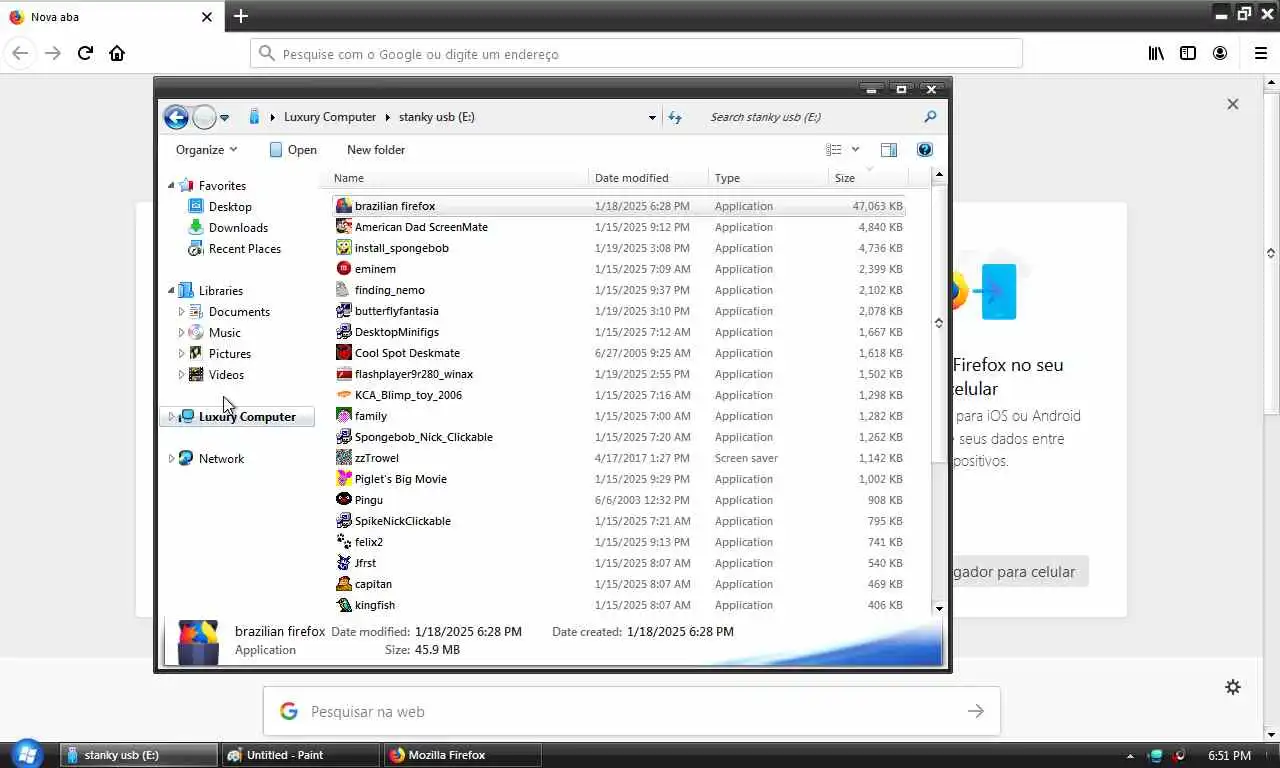Click the refresh icon beside address bar
The image size is (1280, 768).
[x=675, y=117]
